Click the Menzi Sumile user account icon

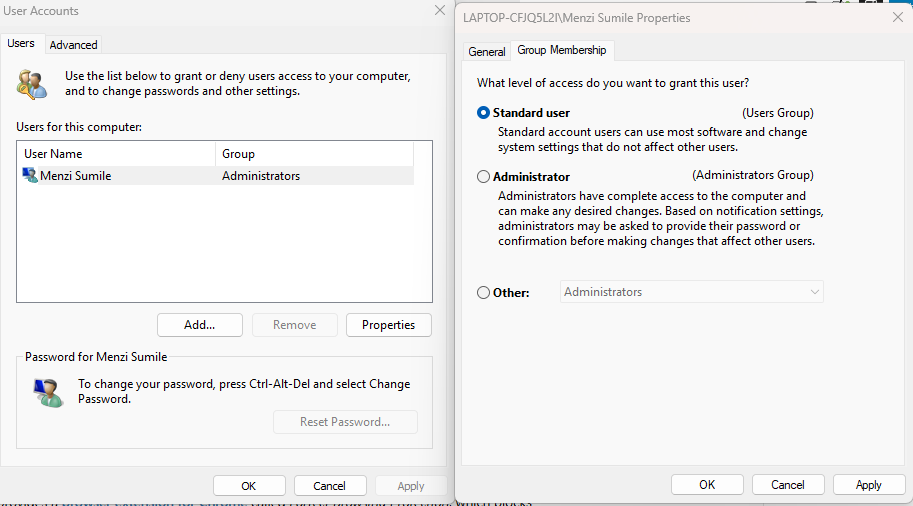pyautogui.click(x=30, y=176)
